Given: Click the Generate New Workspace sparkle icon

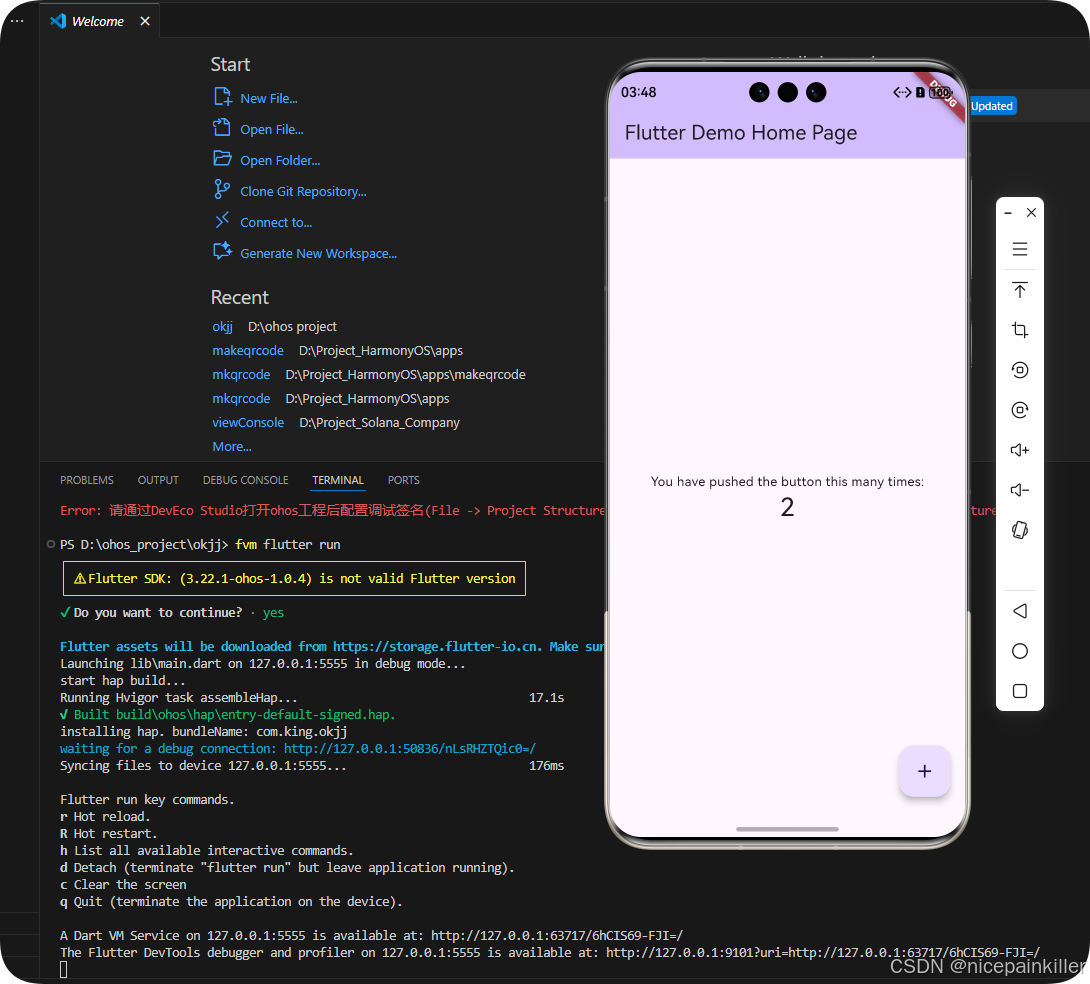Looking at the screenshot, I should coord(222,251).
